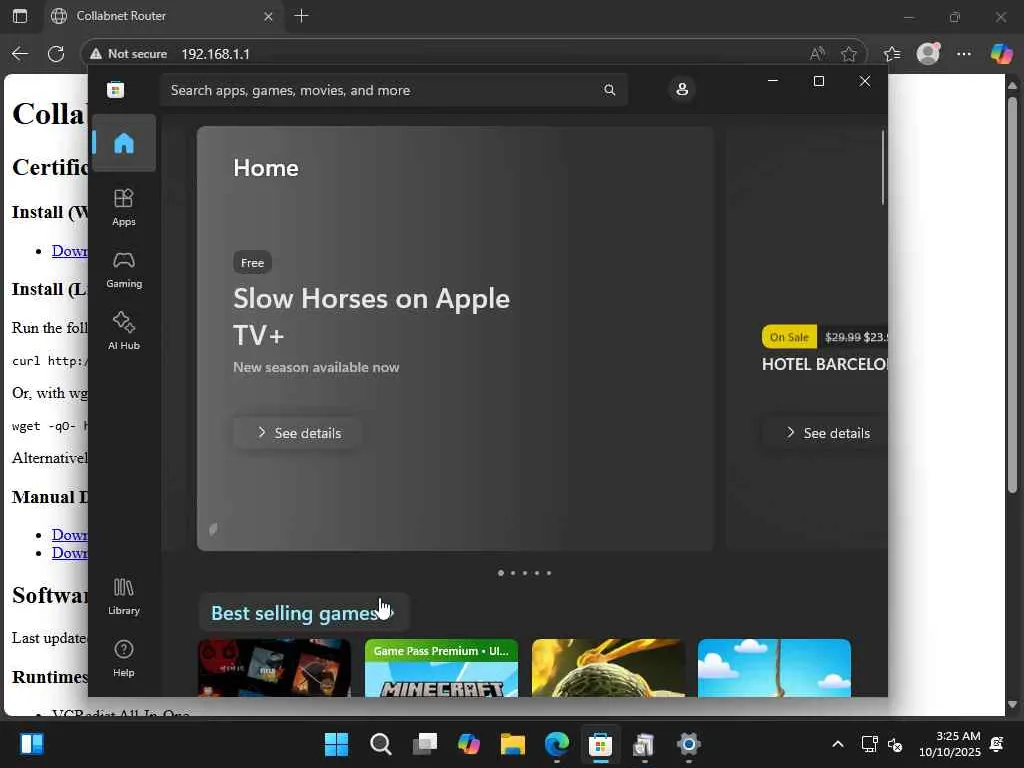Refresh the Collabnet Router page
The width and height of the screenshot is (1024, 768).
56,54
